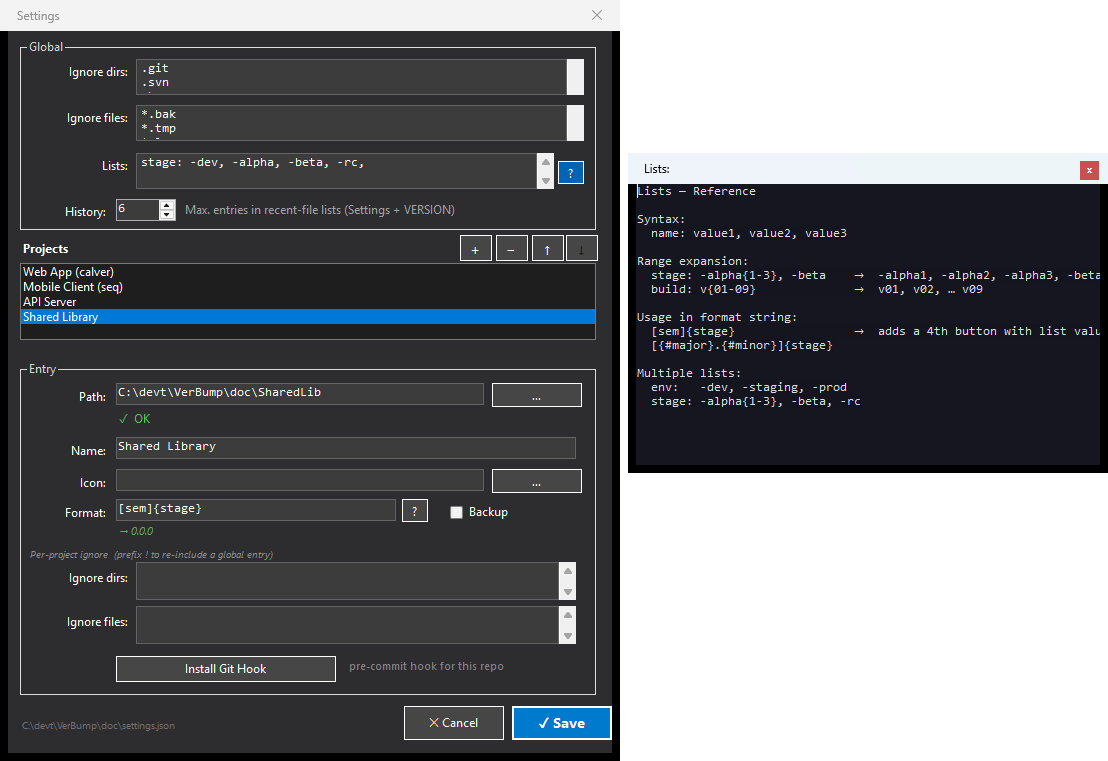
Task: Increase History value with the up spinner arrow
Action: tap(167, 205)
